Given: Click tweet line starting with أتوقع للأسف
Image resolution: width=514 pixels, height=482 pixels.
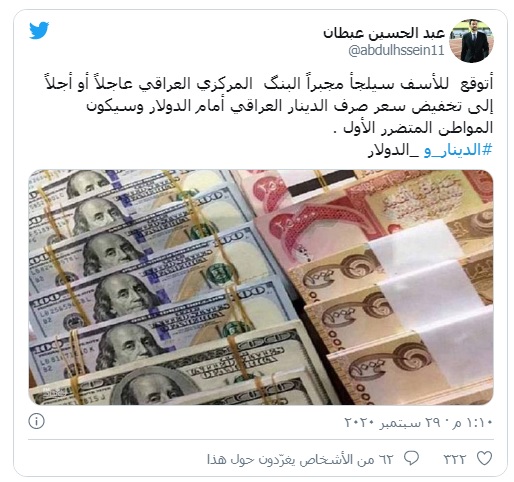Looking at the screenshot, I should coord(269,84).
